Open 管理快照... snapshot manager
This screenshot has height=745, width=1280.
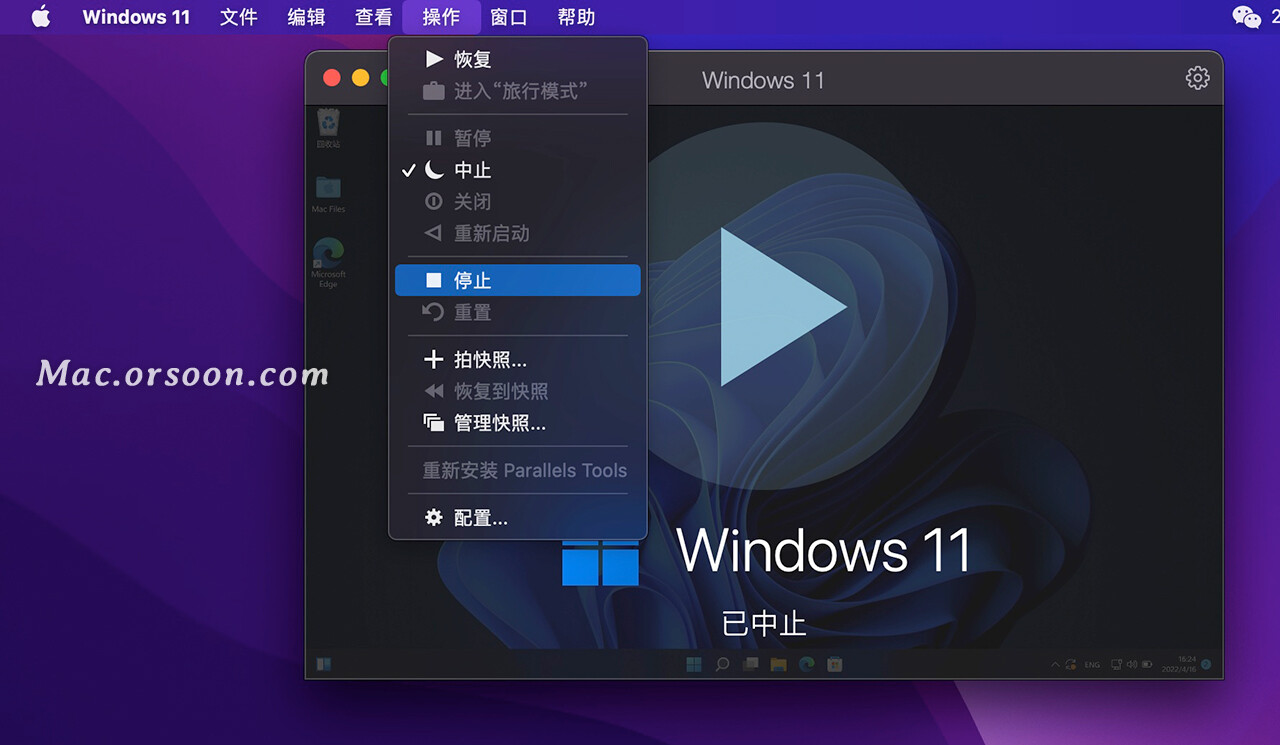coord(518,423)
